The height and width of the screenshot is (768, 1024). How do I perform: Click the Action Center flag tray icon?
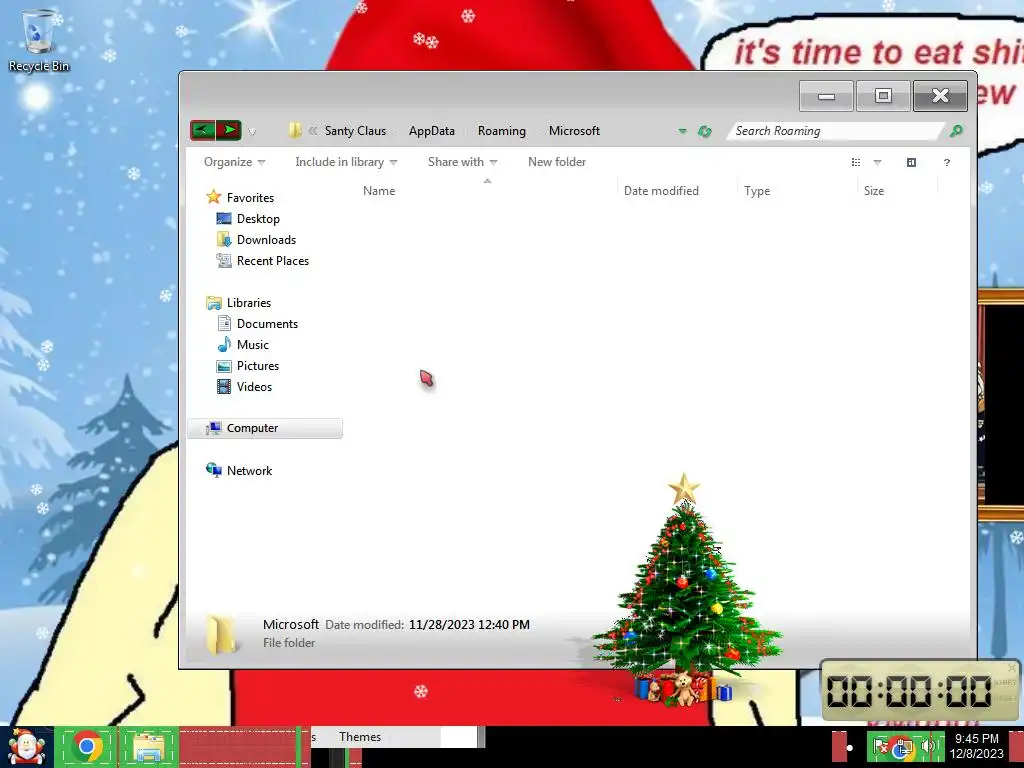(x=880, y=746)
